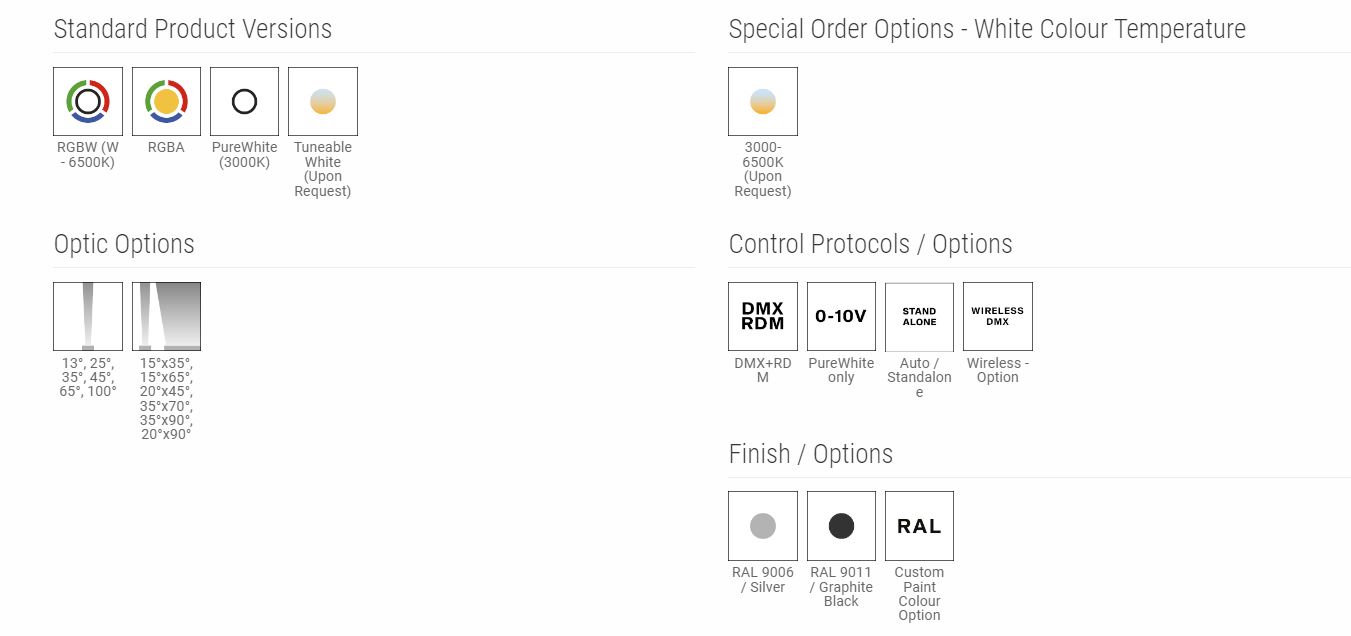This screenshot has height=636, width=1351.
Task: Choose the 0-10V control icon
Action: tap(841, 316)
